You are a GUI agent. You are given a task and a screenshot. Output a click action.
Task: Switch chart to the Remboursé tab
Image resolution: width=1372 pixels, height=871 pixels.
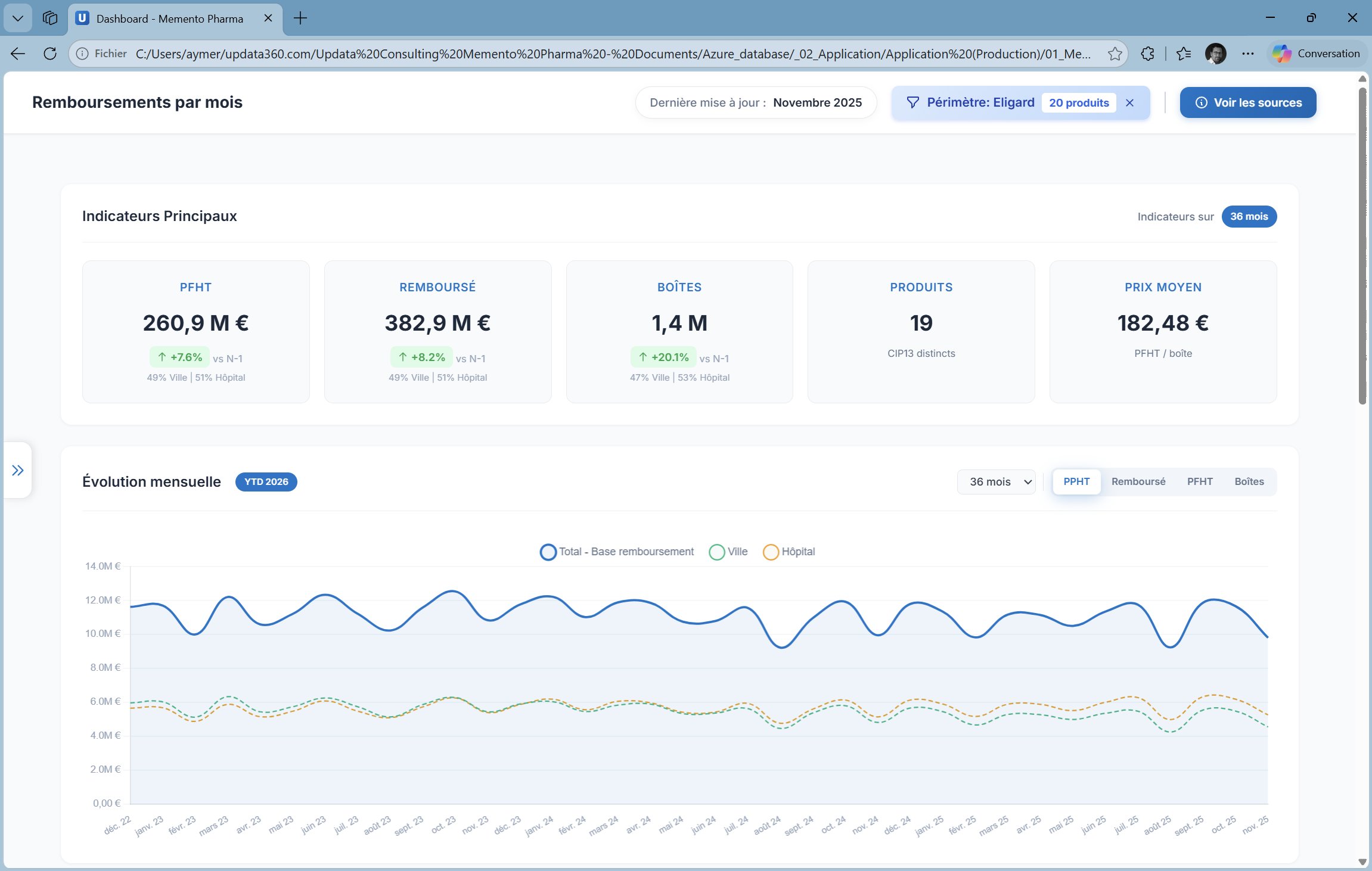click(1138, 482)
